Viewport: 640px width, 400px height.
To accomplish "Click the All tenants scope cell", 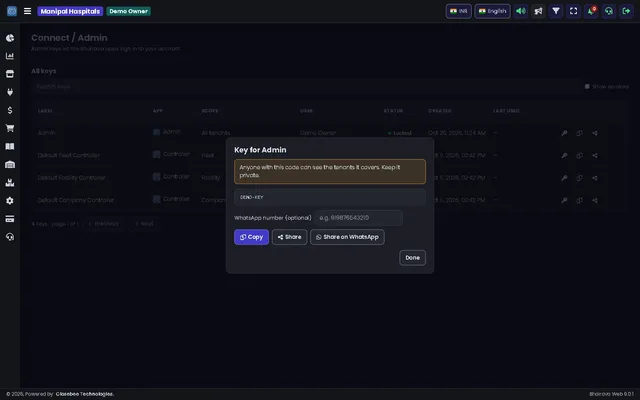I will point(216,133).
